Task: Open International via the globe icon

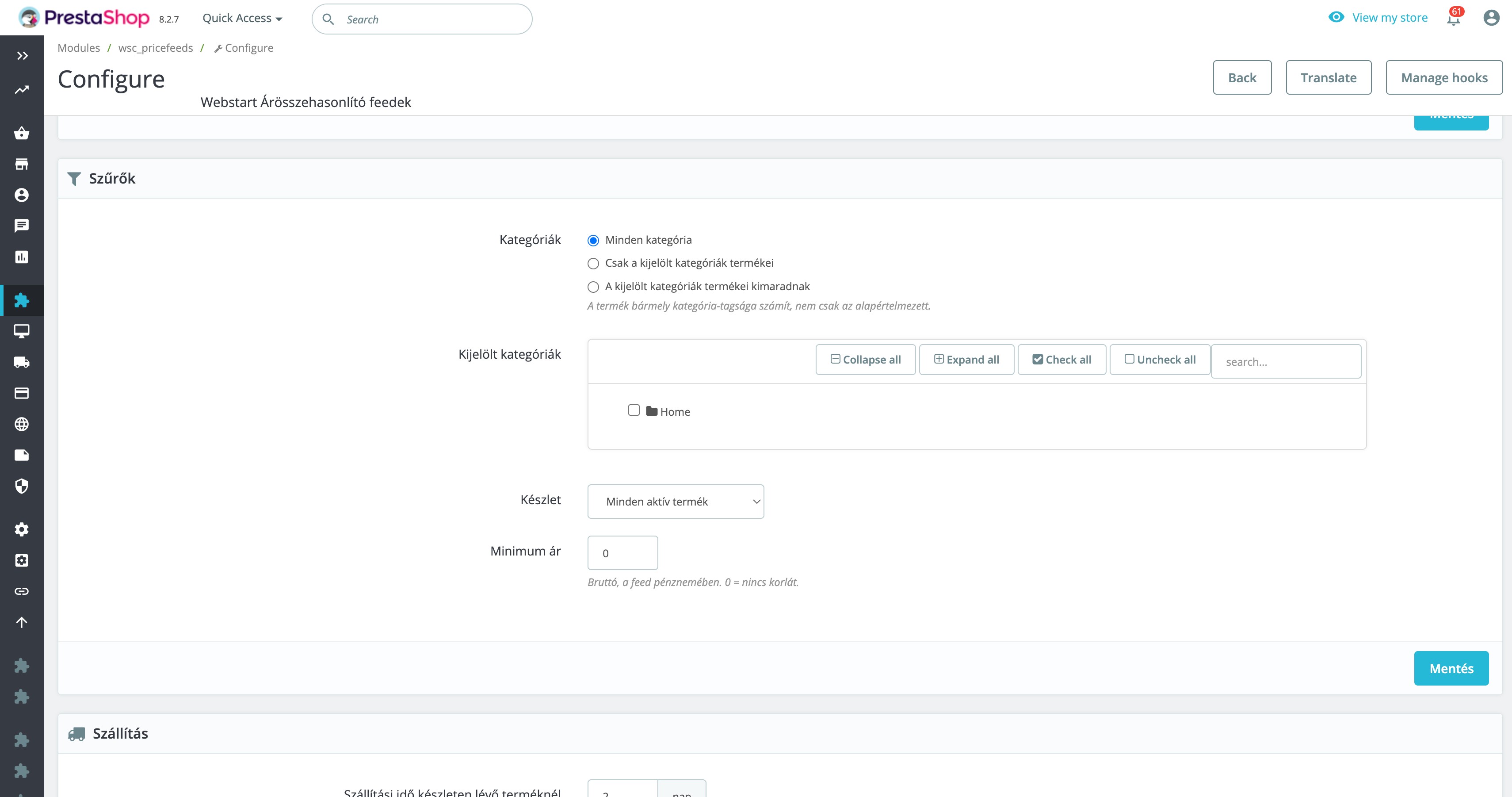Action: (22, 424)
